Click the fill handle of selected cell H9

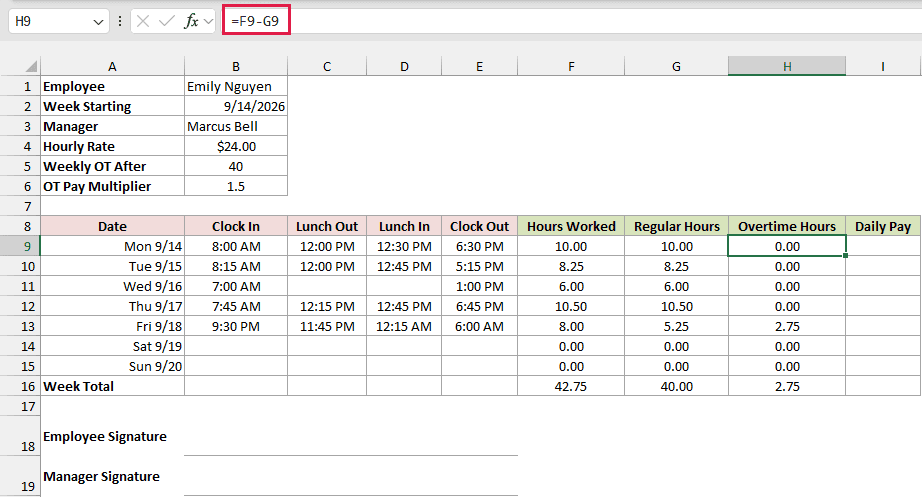pos(846,256)
